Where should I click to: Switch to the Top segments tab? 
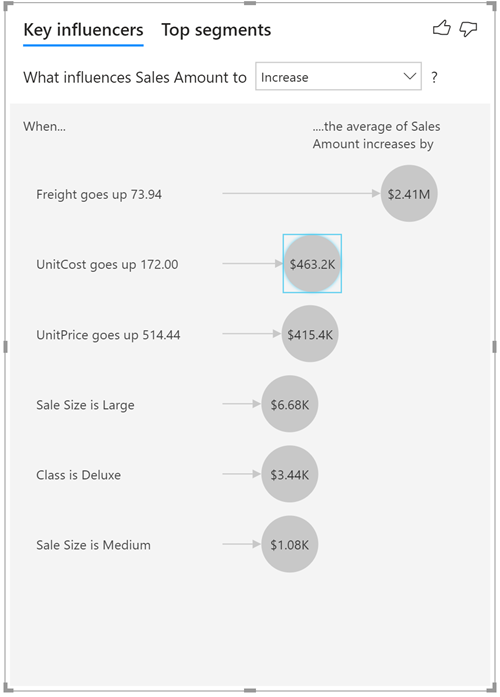(216, 30)
